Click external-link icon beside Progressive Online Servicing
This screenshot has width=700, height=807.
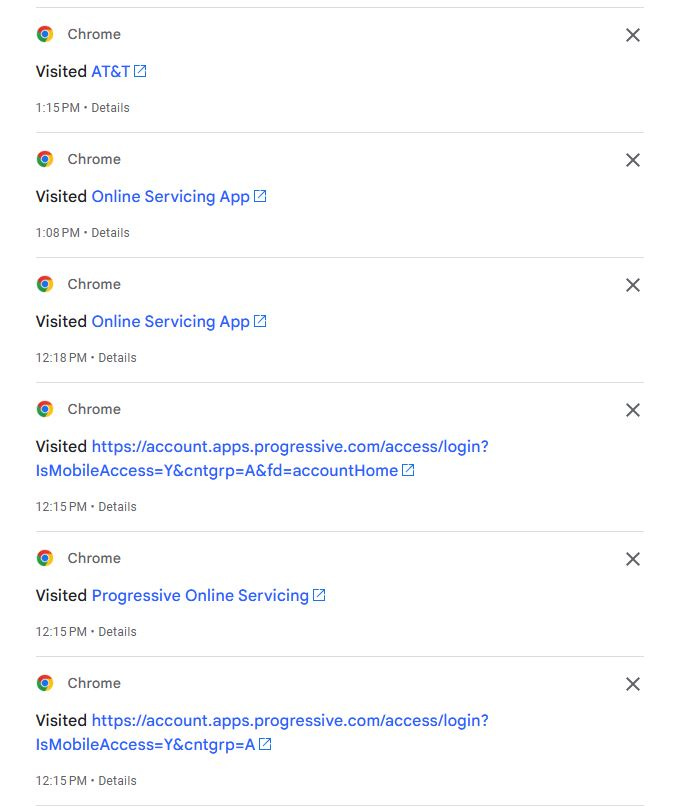tap(319, 595)
